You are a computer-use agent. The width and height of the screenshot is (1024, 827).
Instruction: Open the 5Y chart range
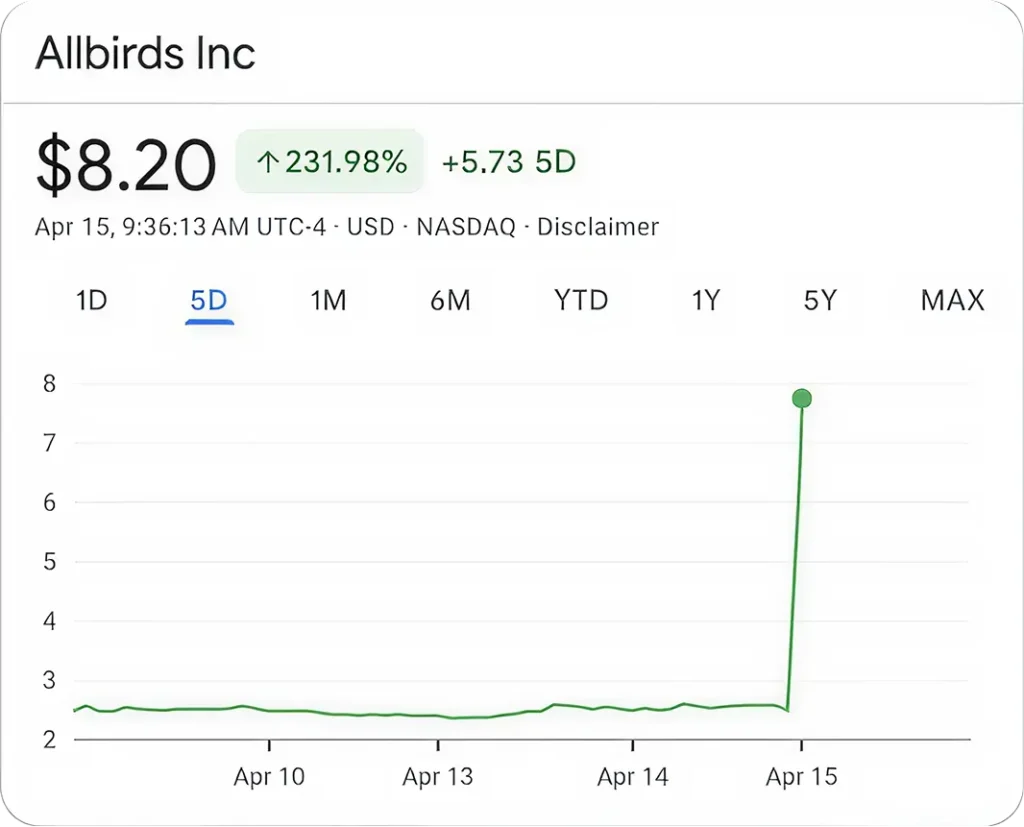tap(819, 300)
